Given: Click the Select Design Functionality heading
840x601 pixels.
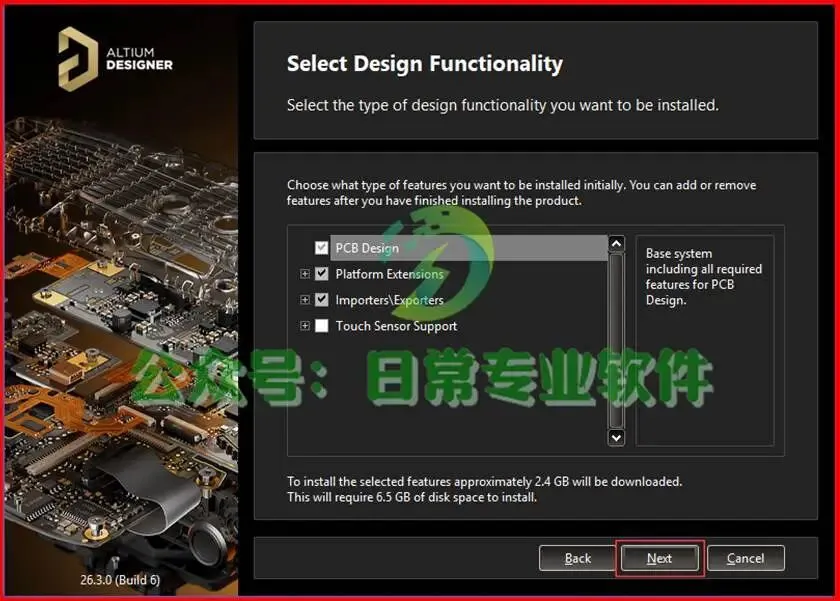Looking at the screenshot, I should (425, 64).
